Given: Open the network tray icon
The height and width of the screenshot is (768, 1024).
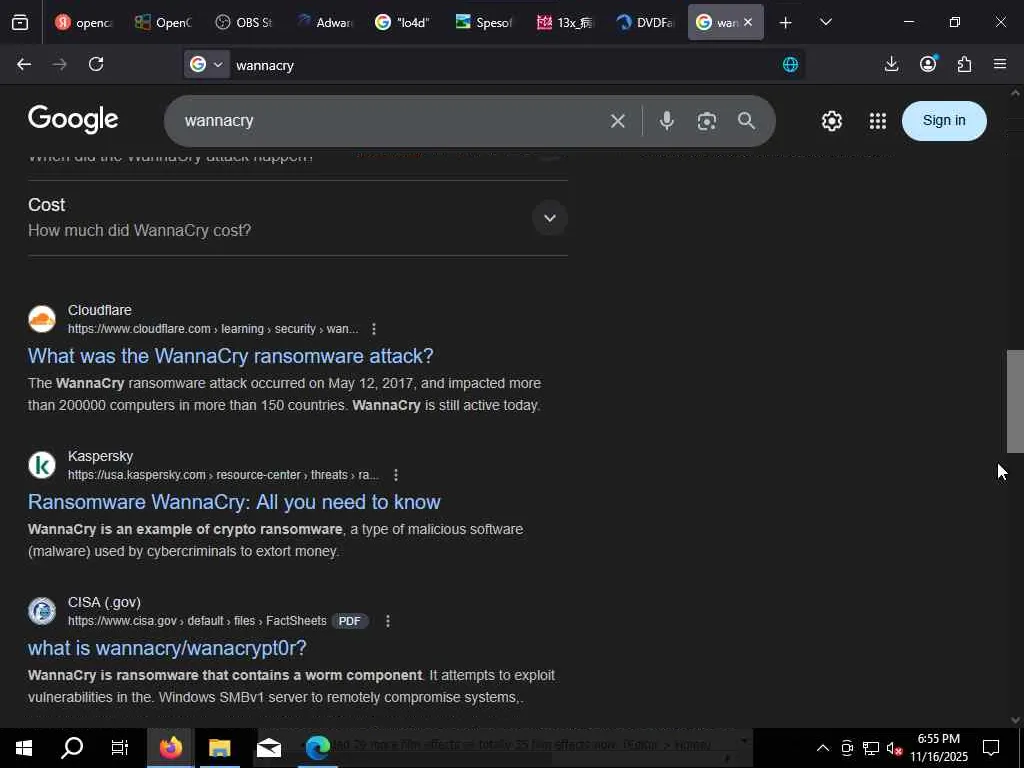Looking at the screenshot, I should click(x=871, y=748).
